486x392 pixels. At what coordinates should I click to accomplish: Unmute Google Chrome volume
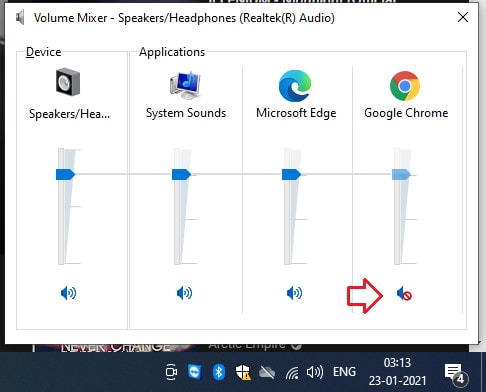coord(404,294)
